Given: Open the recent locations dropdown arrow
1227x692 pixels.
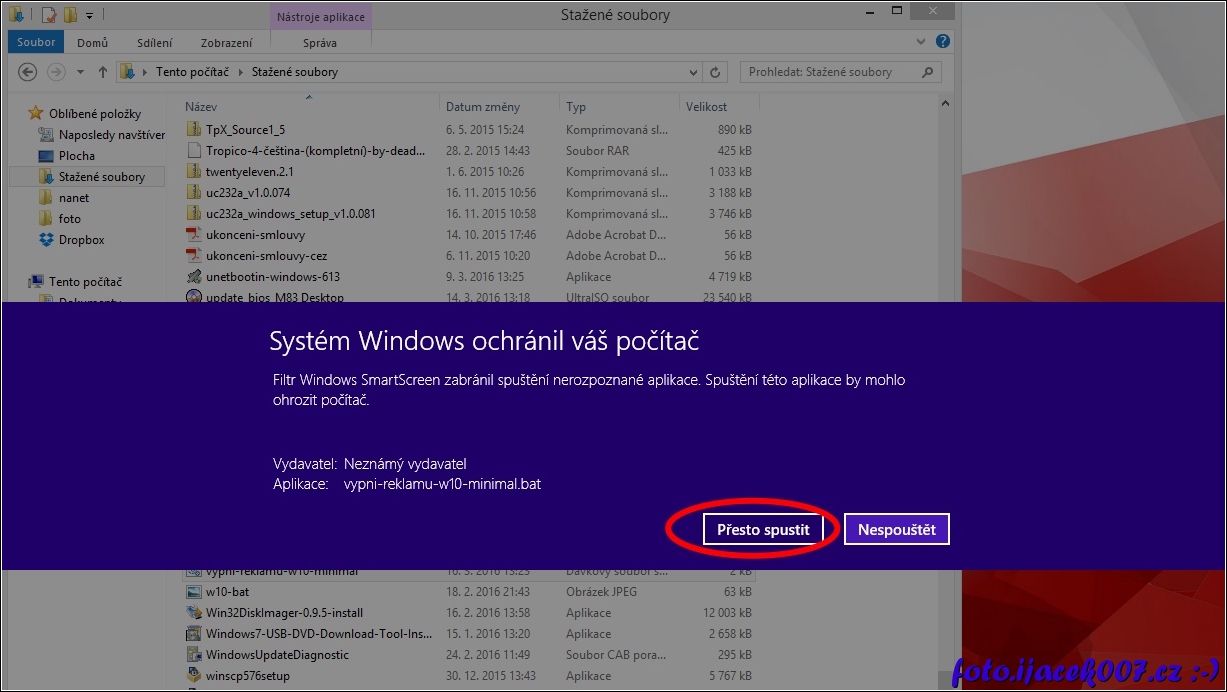Looking at the screenshot, I should 80,72.
